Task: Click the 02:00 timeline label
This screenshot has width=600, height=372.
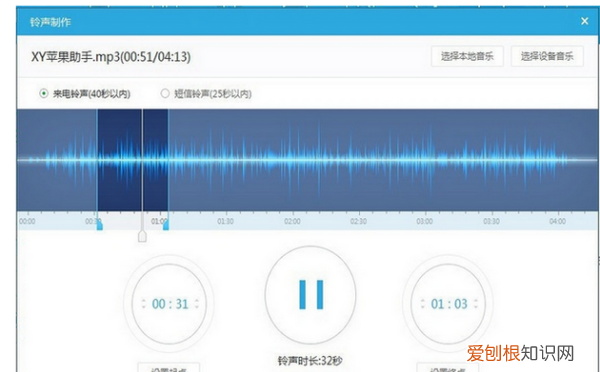Action: pos(292,222)
